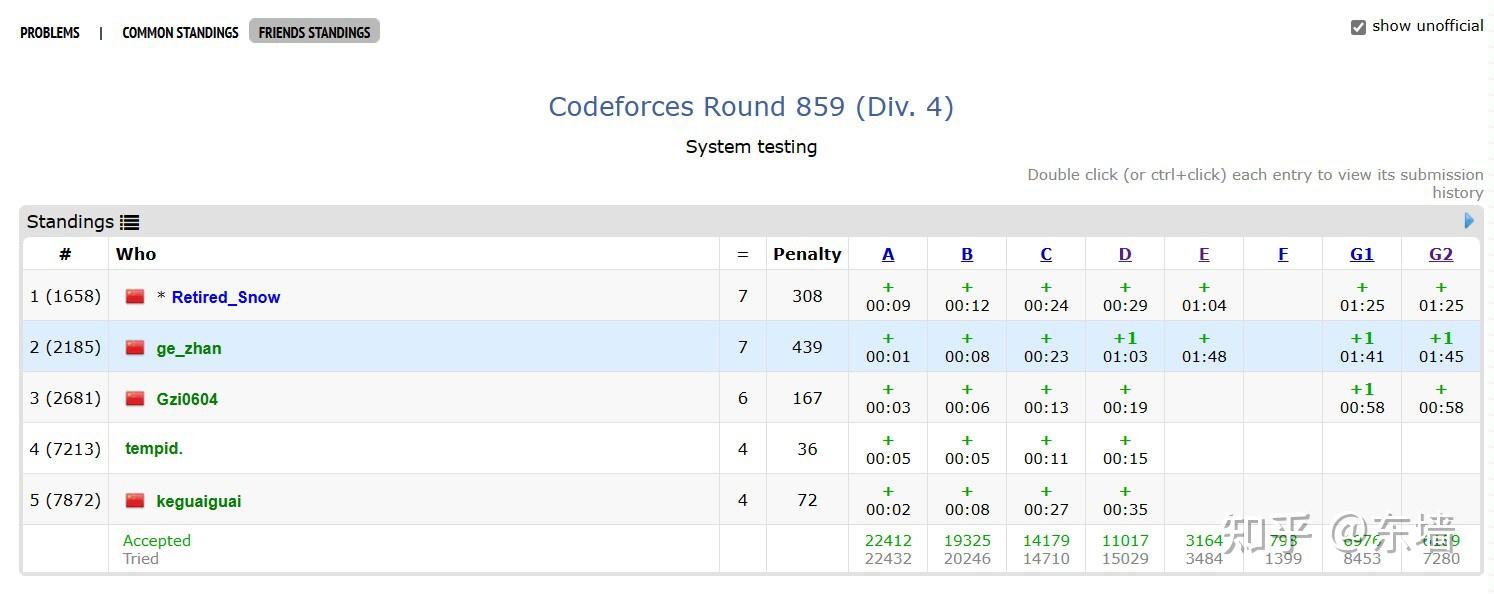Screen dimensions: 1494x594
Task: Click the username tempid.
Action: click(x=153, y=448)
